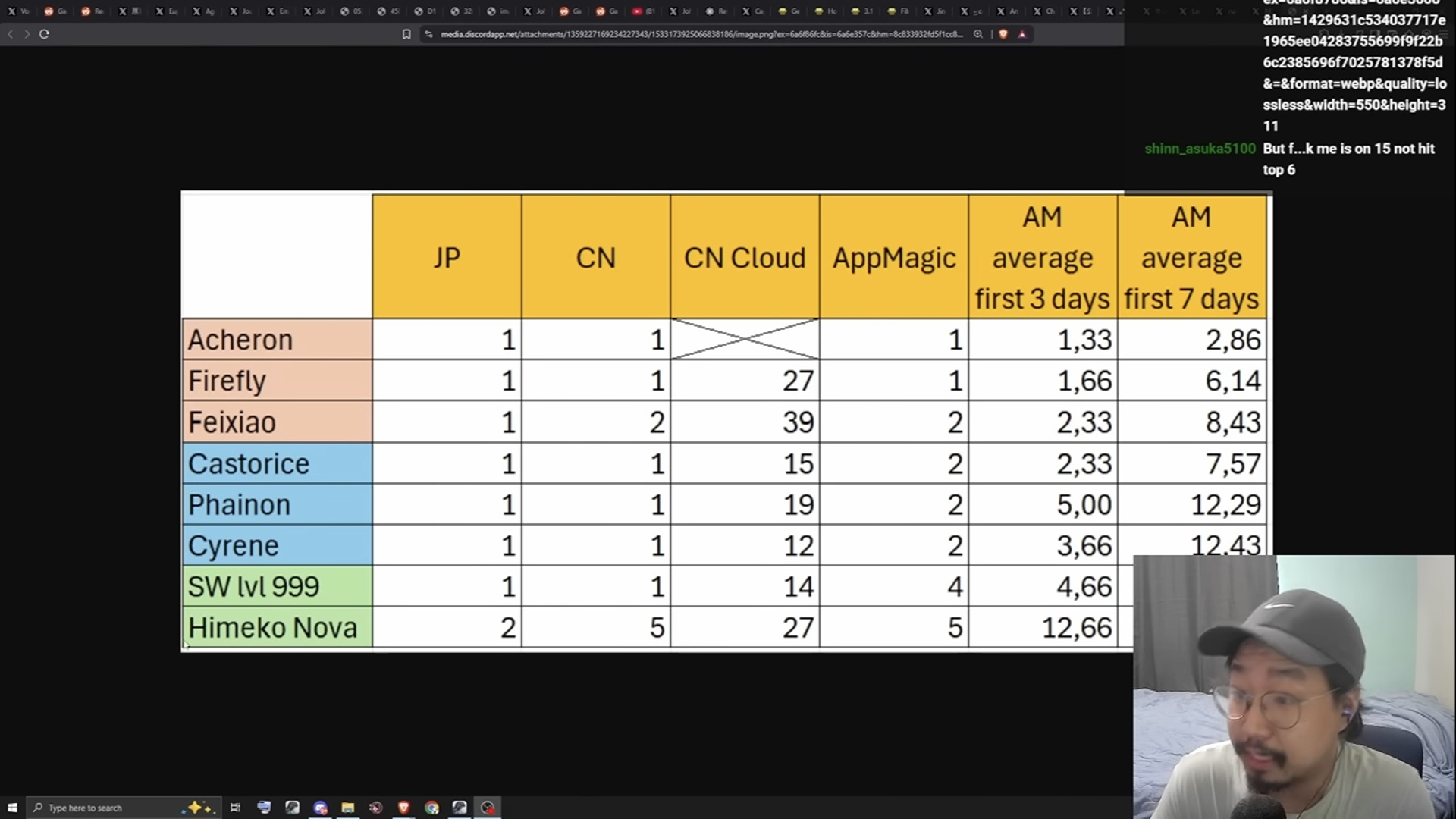This screenshot has width=1456, height=819.
Task: Click the "Feixiao" row label
Action: (278, 422)
